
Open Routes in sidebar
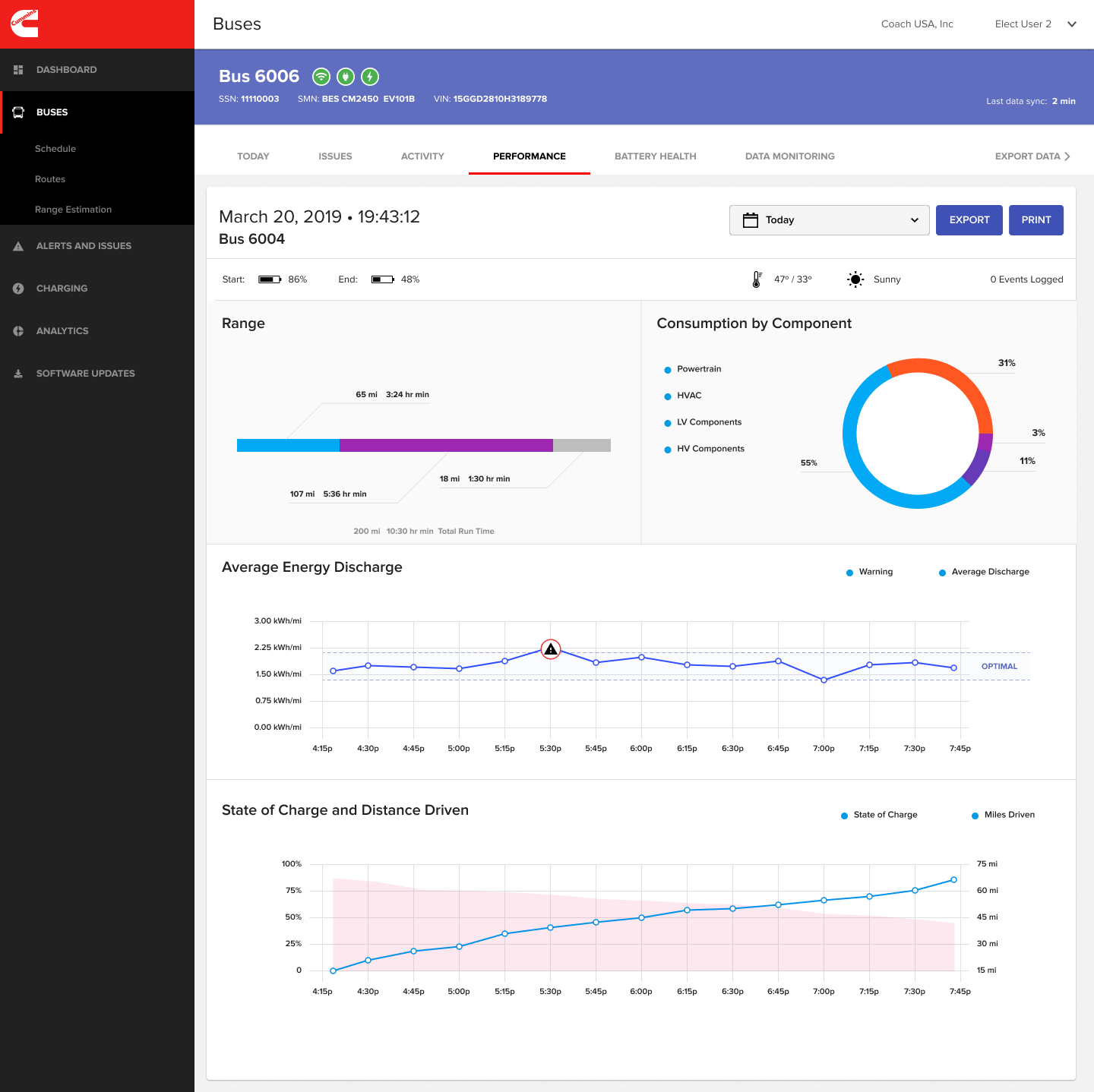[50, 179]
